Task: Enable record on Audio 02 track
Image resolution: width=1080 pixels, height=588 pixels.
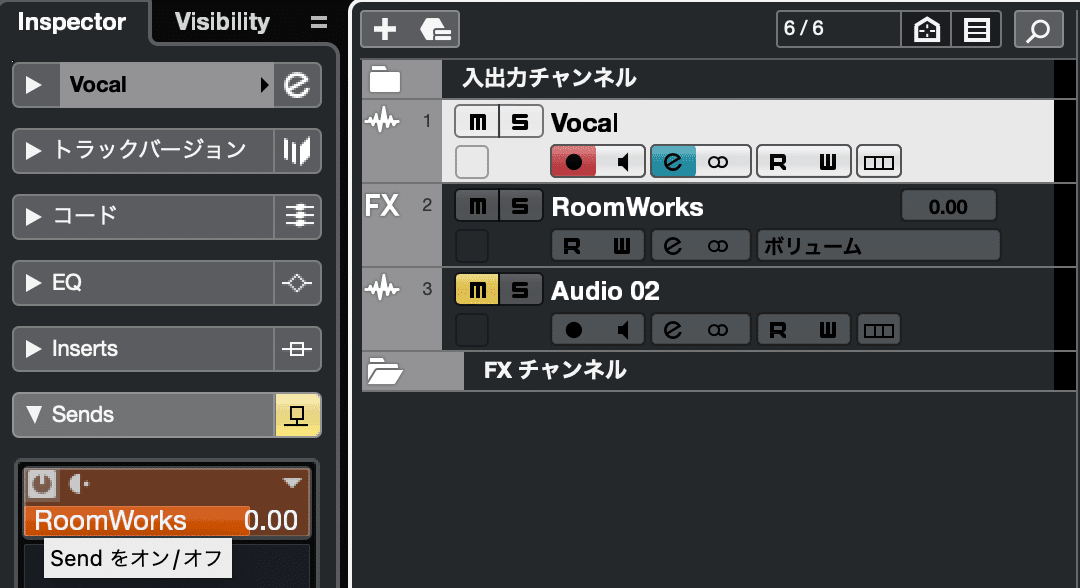Action: coord(573,330)
